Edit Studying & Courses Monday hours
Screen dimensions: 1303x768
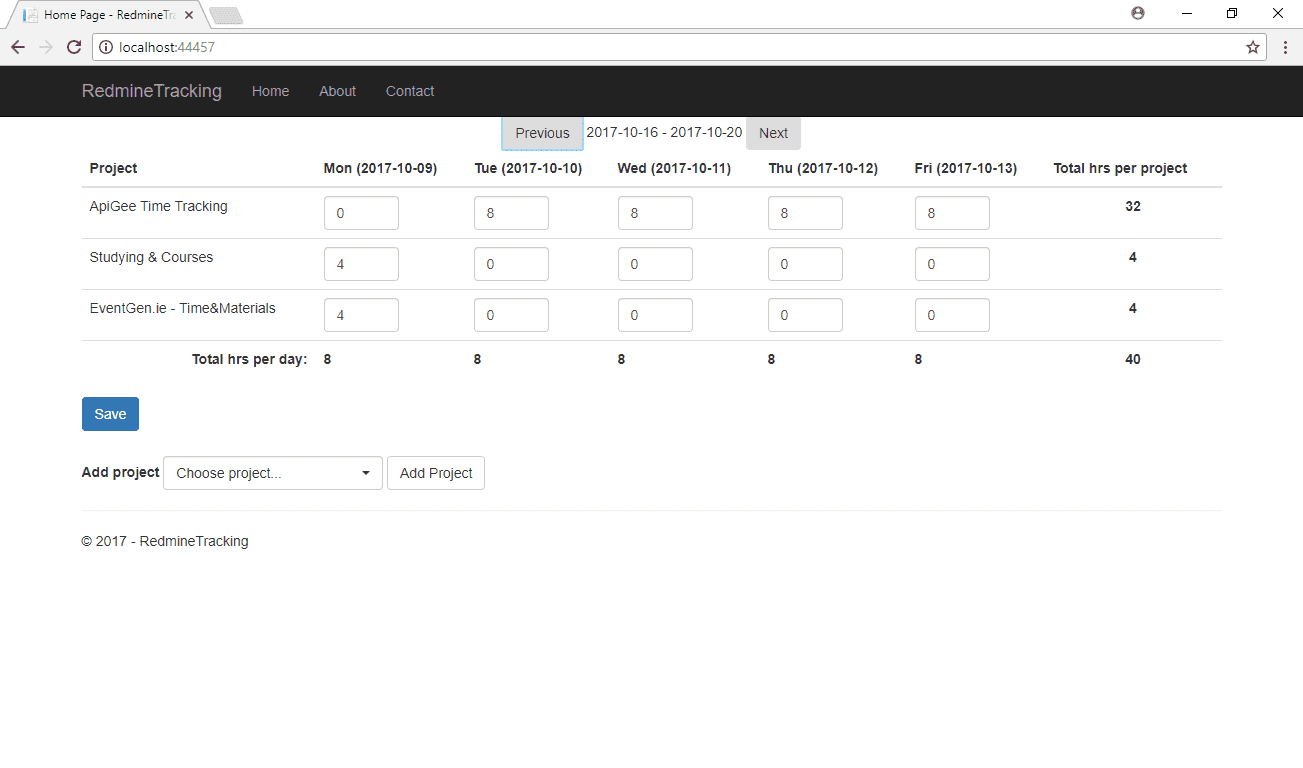[x=361, y=264]
